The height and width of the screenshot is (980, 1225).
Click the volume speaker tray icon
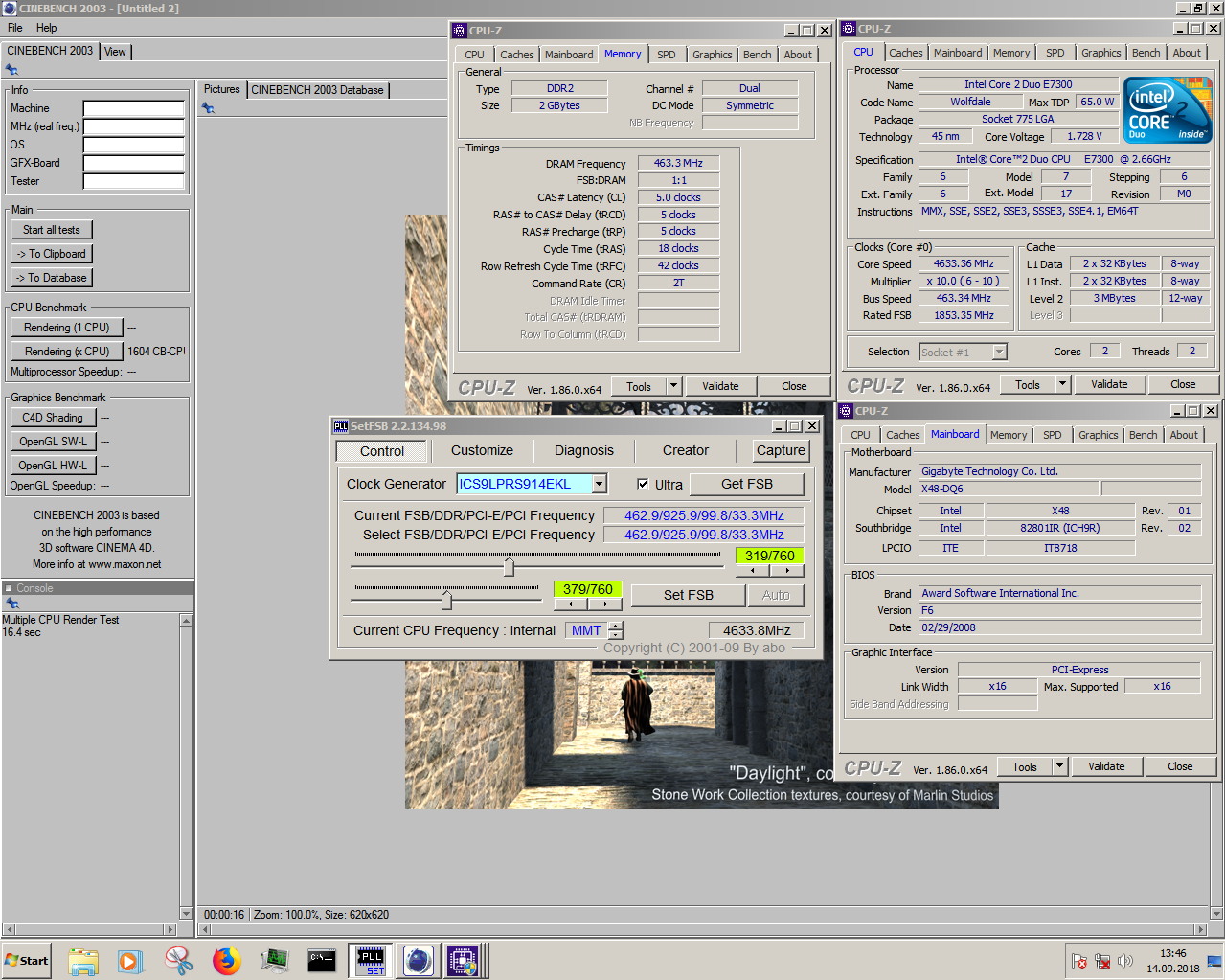coord(1125,961)
